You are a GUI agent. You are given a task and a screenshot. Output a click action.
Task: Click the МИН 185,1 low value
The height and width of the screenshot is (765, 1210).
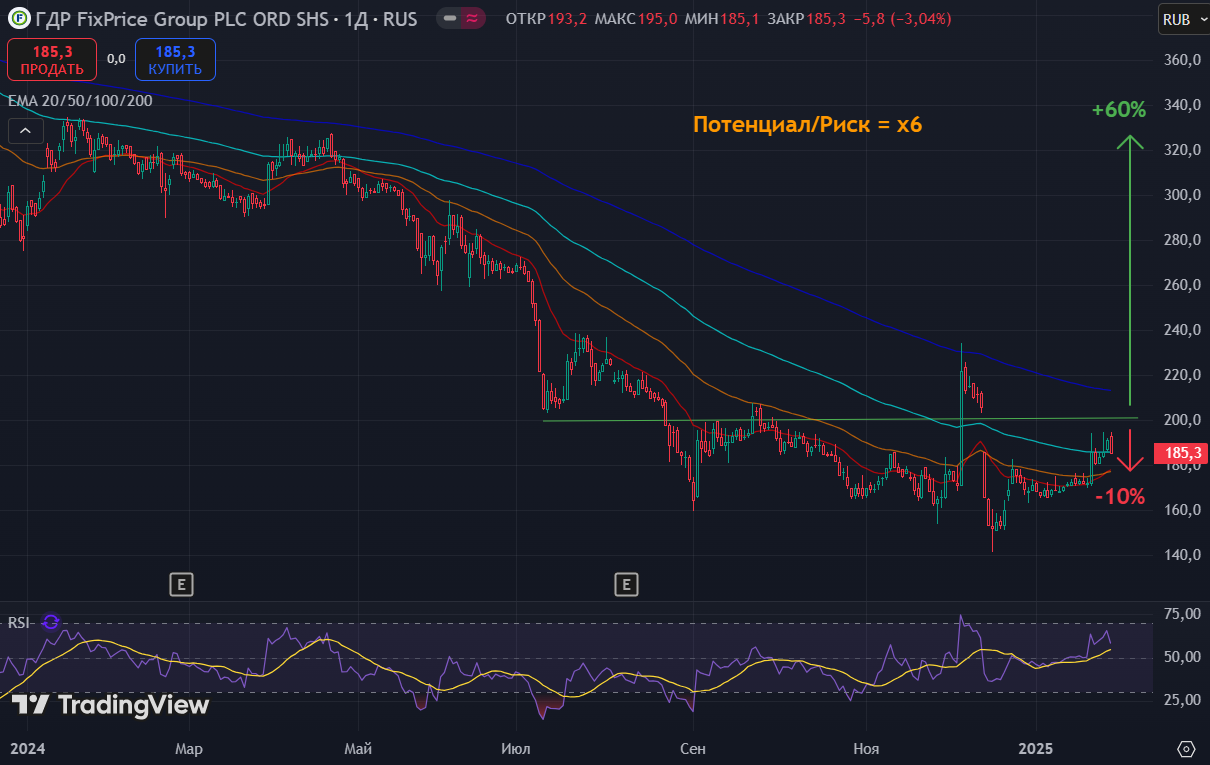pyautogui.click(x=722, y=19)
